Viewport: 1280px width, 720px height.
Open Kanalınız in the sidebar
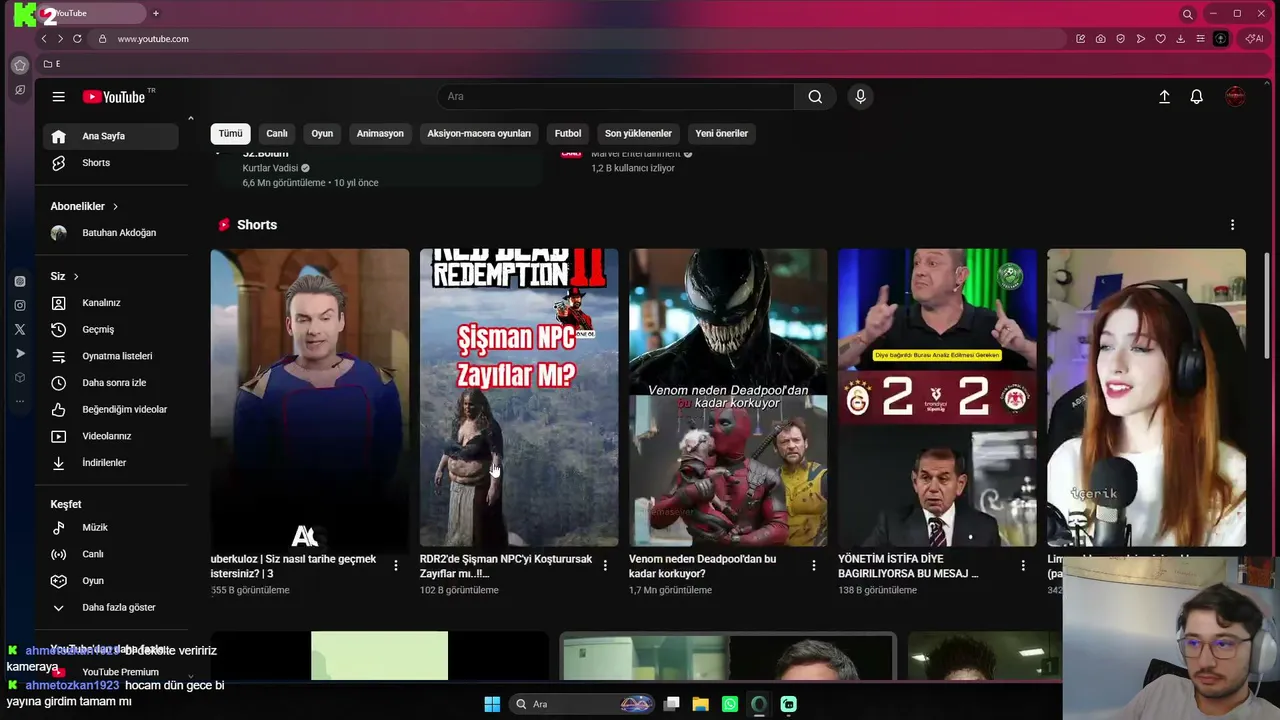[x=110, y=303]
